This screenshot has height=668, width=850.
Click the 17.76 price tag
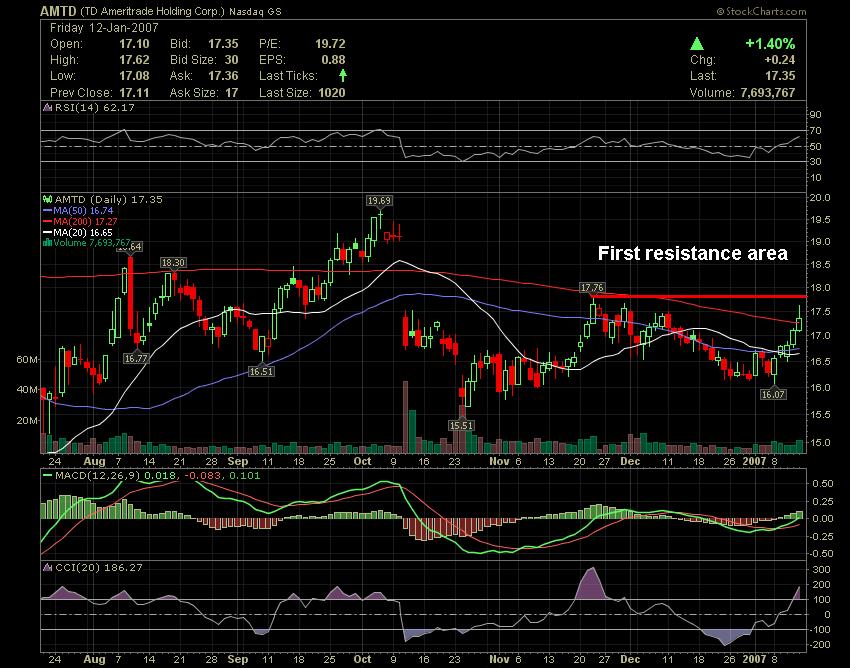(591, 288)
